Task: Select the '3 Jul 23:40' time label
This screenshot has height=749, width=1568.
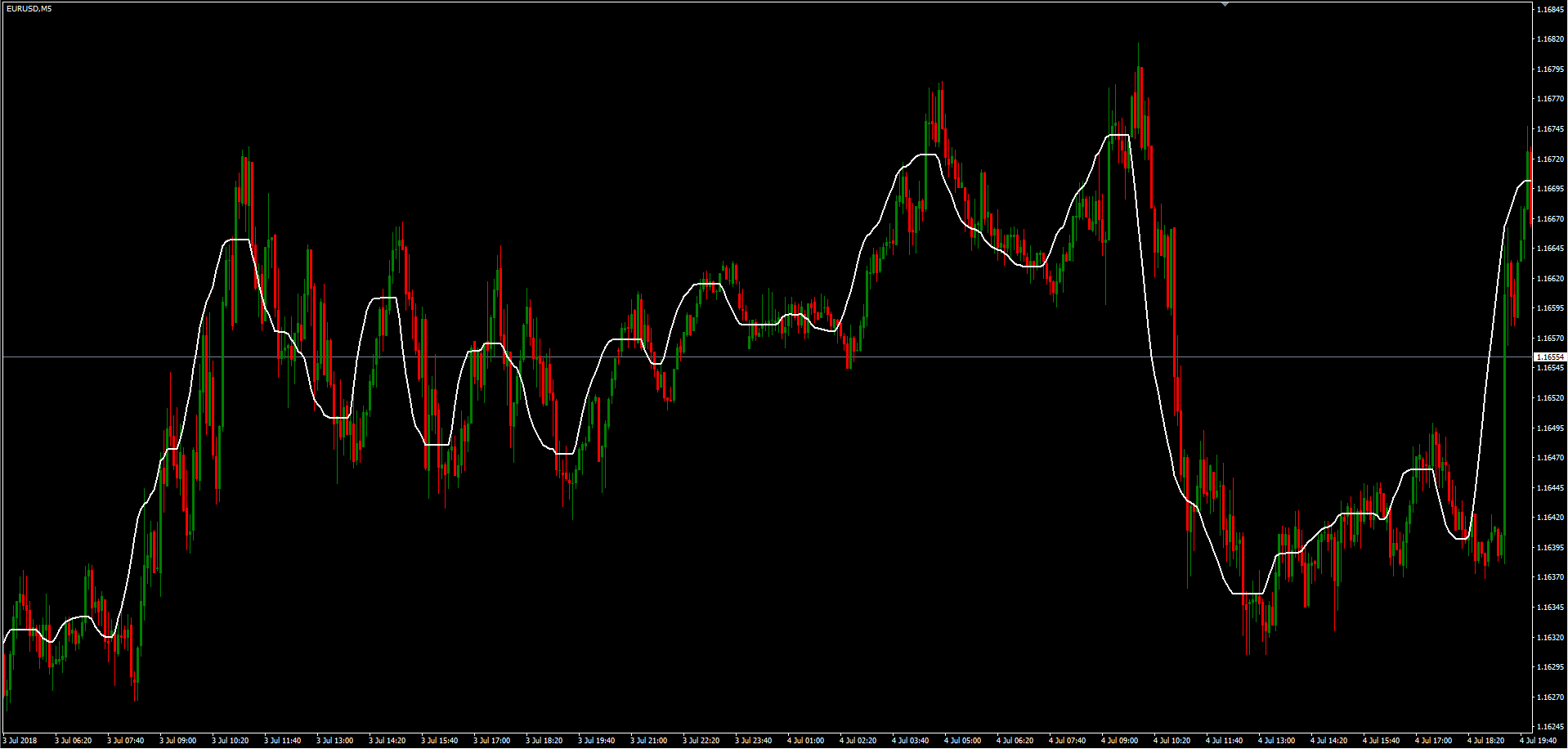Action: pyautogui.click(x=753, y=741)
